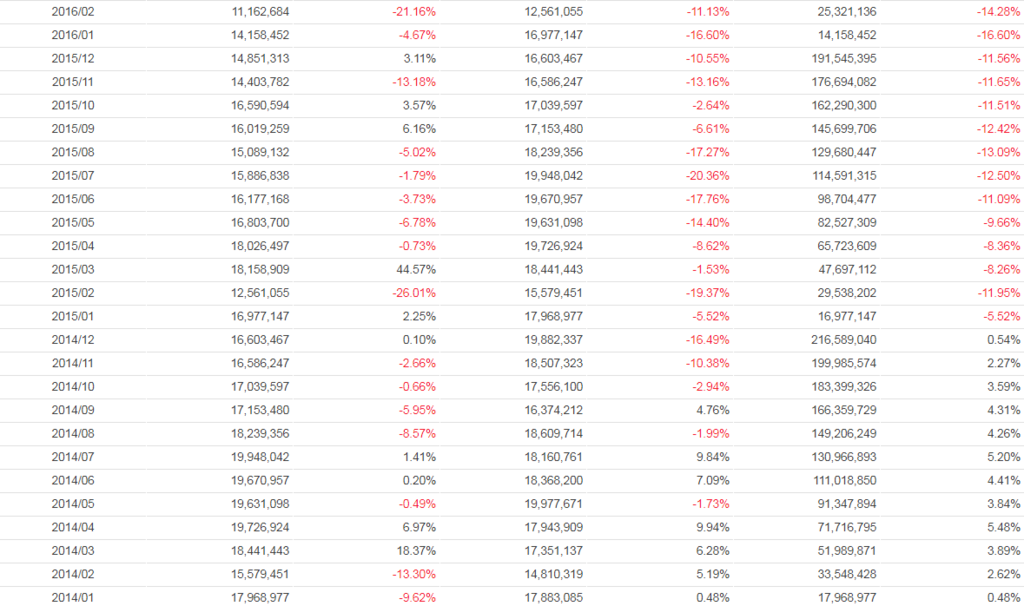Select the 5.48% cell in 2014/04 row
This screenshot has height=606, width=1024.
pyautogui.click(x=1003, y=528)
